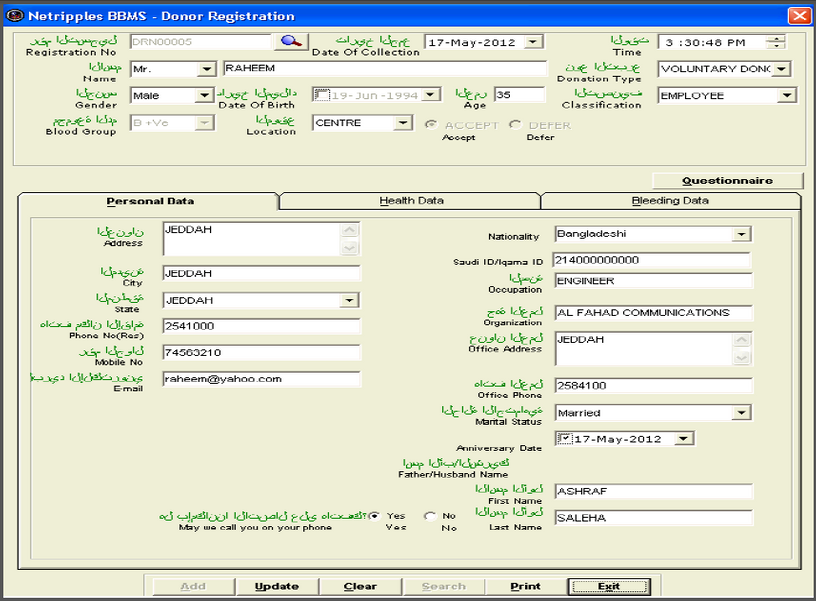Screen dimensions: 816x601
Task: Close the Donor Registration window
Action: tap(799, 16)
